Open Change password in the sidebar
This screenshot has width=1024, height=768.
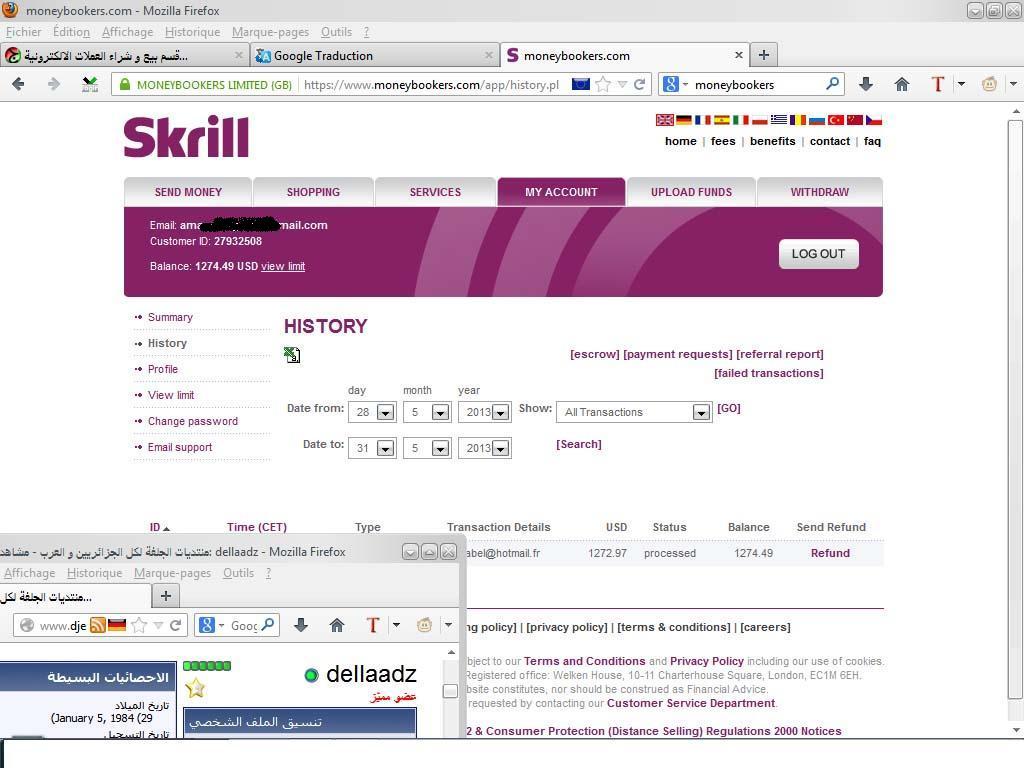click(193, 421)
